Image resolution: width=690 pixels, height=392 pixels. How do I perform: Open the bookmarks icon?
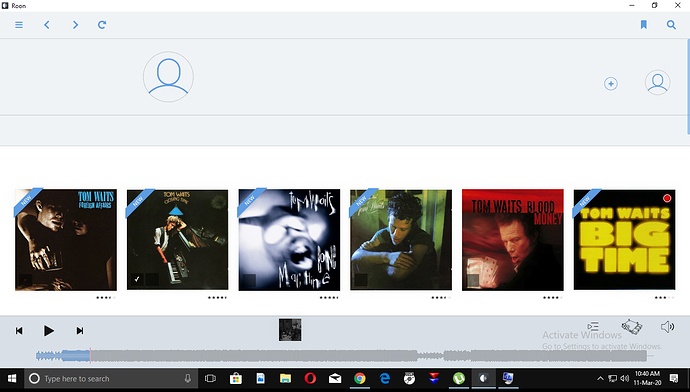point(643,25)
